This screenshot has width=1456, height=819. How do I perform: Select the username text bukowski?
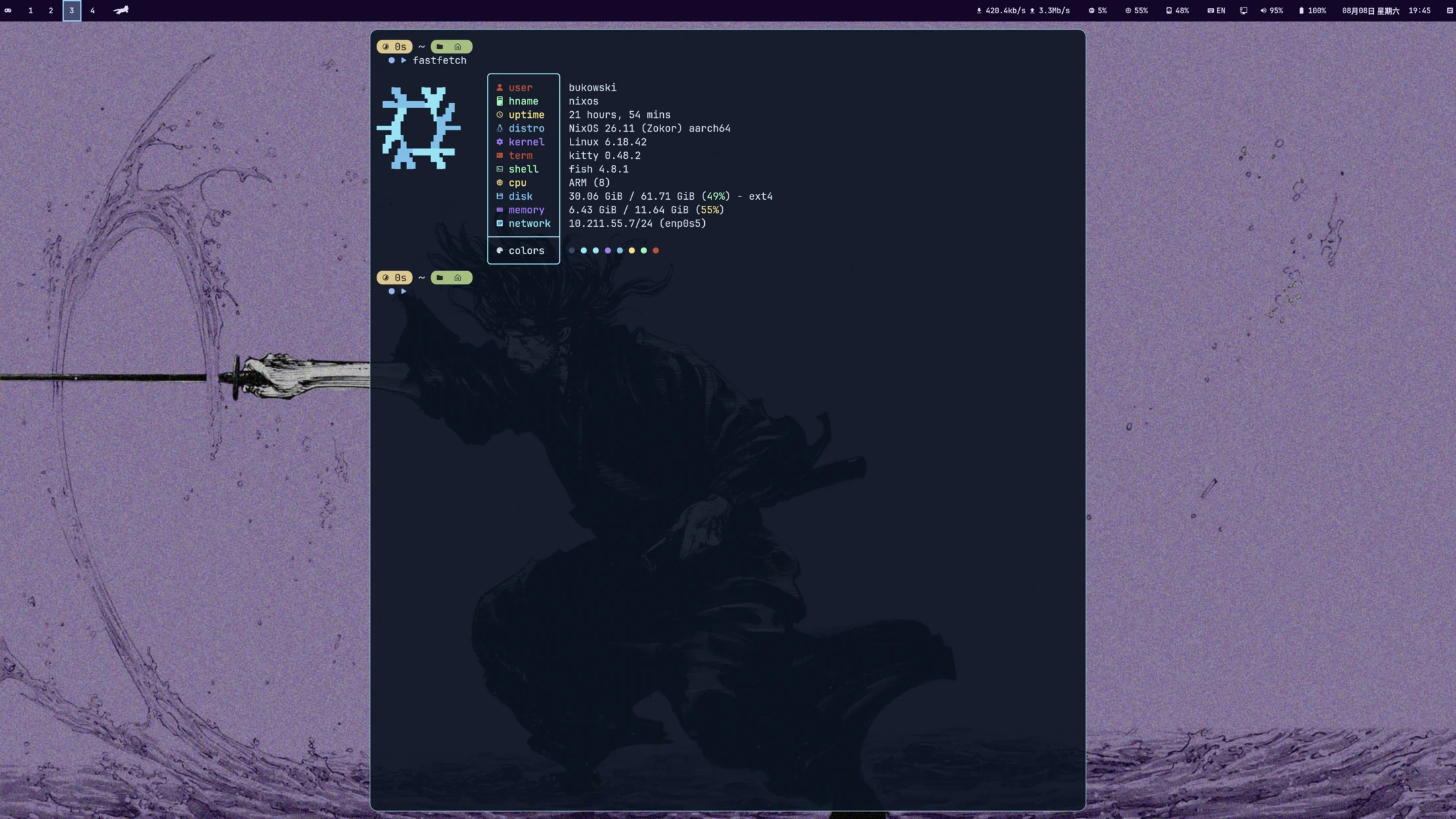coord(592,87)
